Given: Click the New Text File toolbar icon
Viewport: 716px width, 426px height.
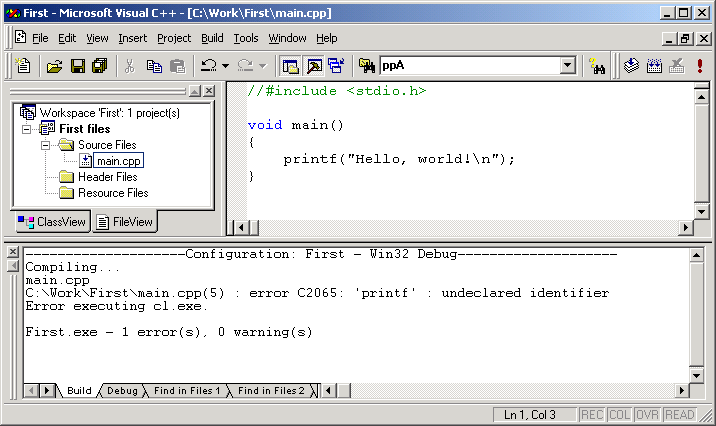Looking at the screenshot, I should (23, 66).
